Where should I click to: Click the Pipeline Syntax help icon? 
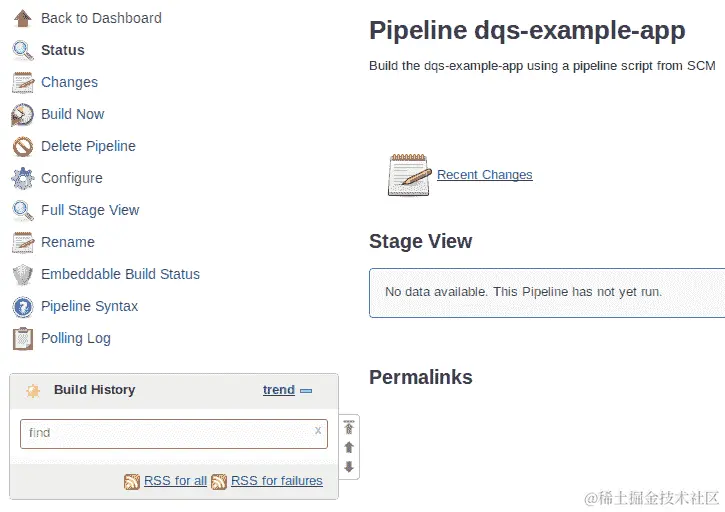pyautogui.click(x=22, y=306)
